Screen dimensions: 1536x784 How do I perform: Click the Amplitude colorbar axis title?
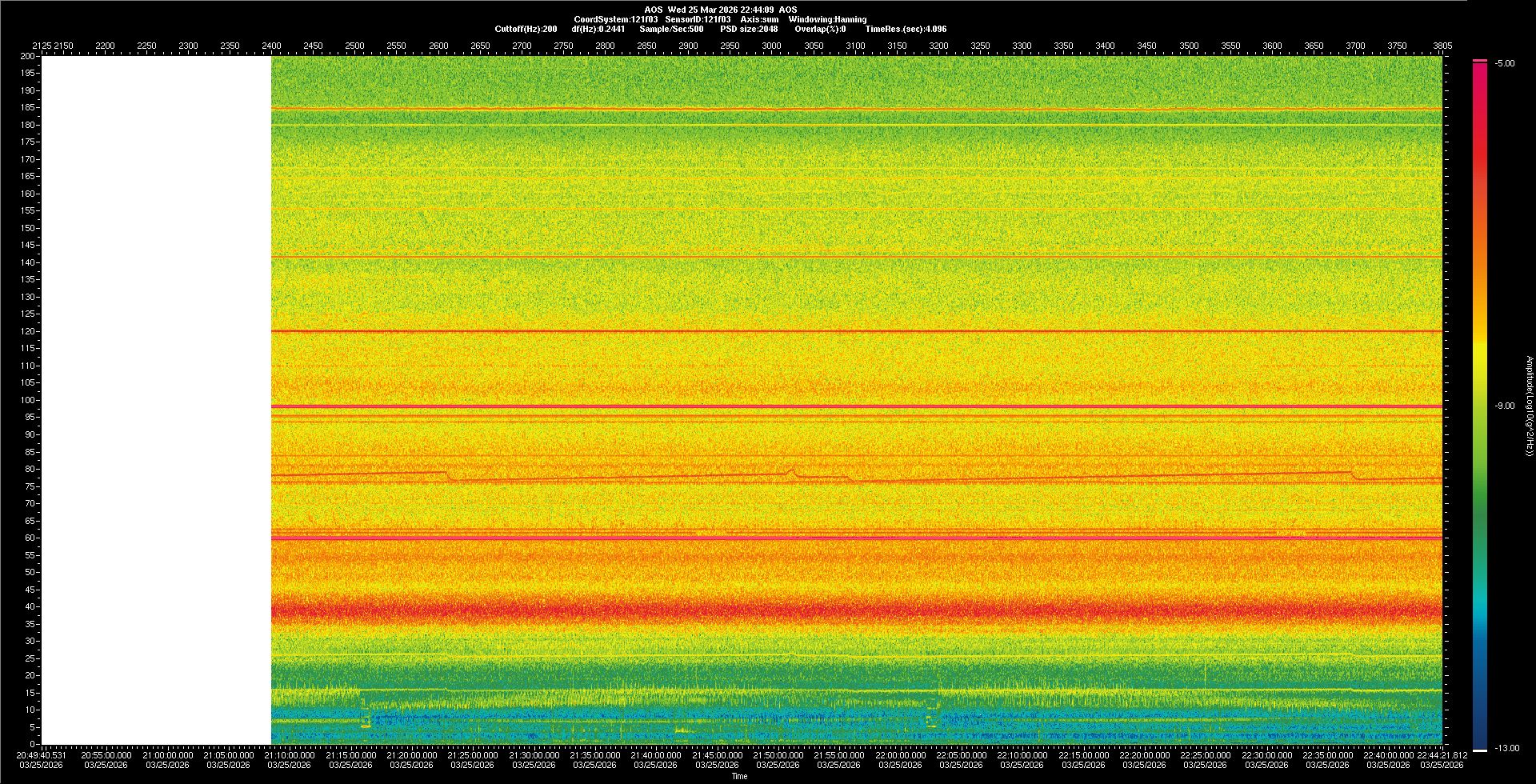[x=1529, y=406]
